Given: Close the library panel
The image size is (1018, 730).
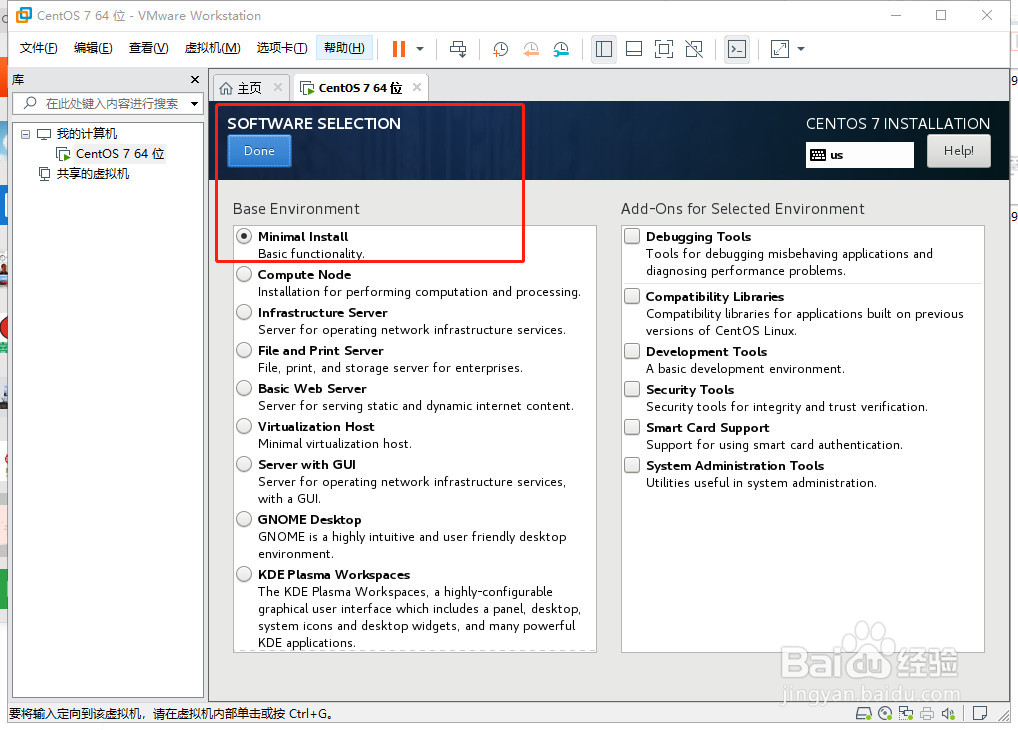Looking at the screenshot, I should click(x=195, y=79).
